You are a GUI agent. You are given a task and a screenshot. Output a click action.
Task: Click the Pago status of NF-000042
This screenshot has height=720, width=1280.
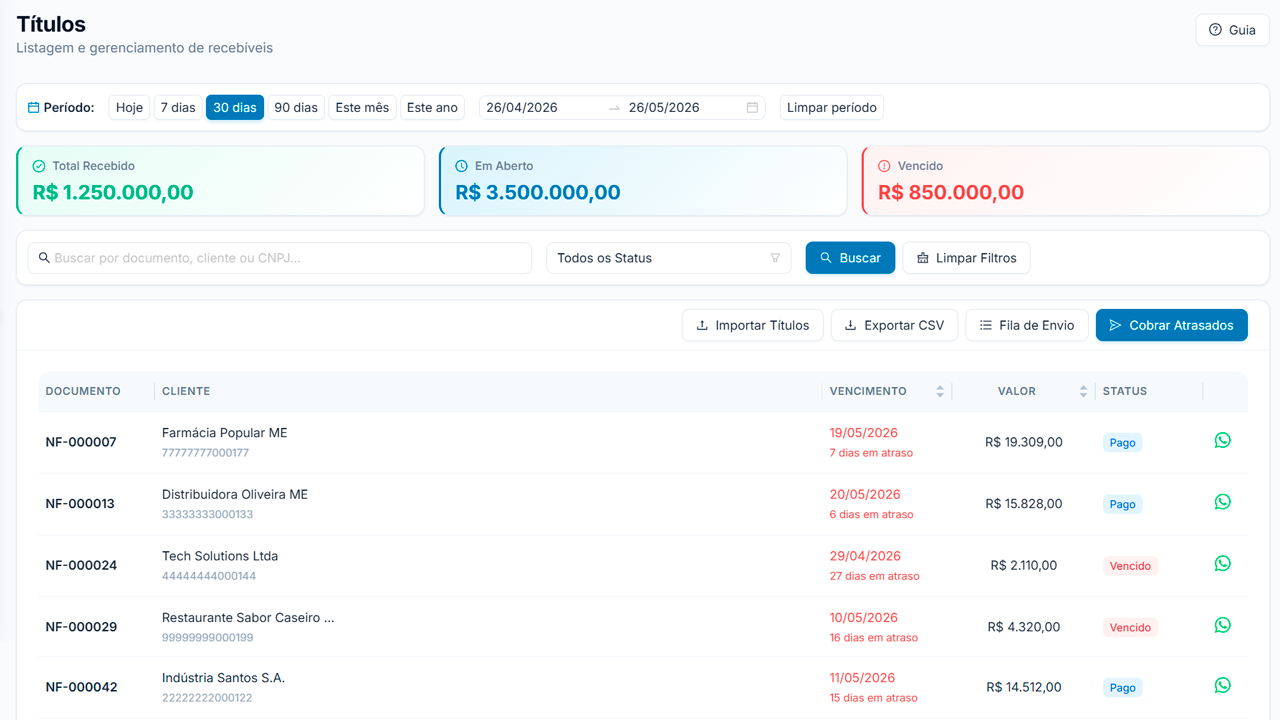1122,688
